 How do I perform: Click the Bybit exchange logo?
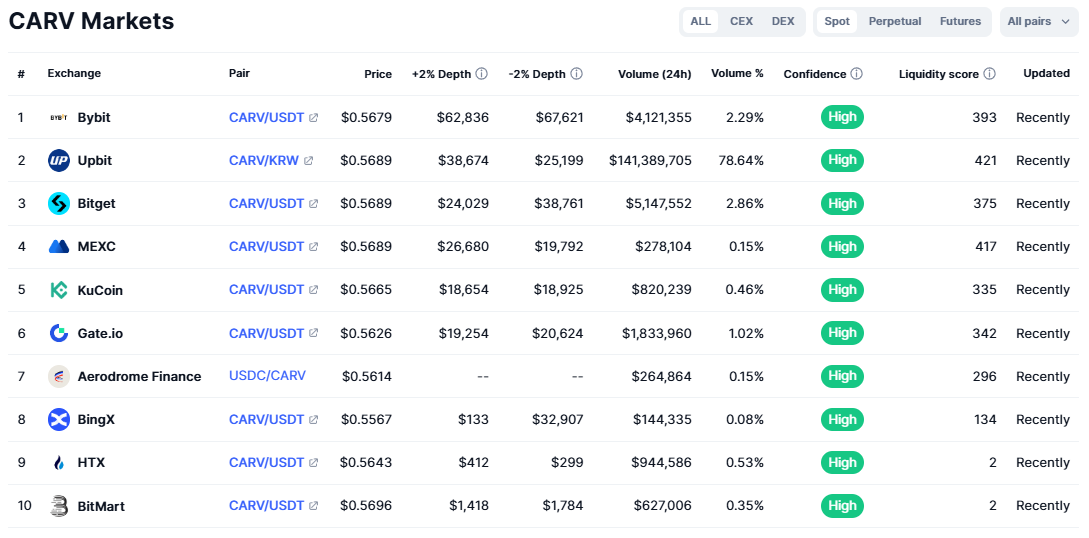point(59,117)
